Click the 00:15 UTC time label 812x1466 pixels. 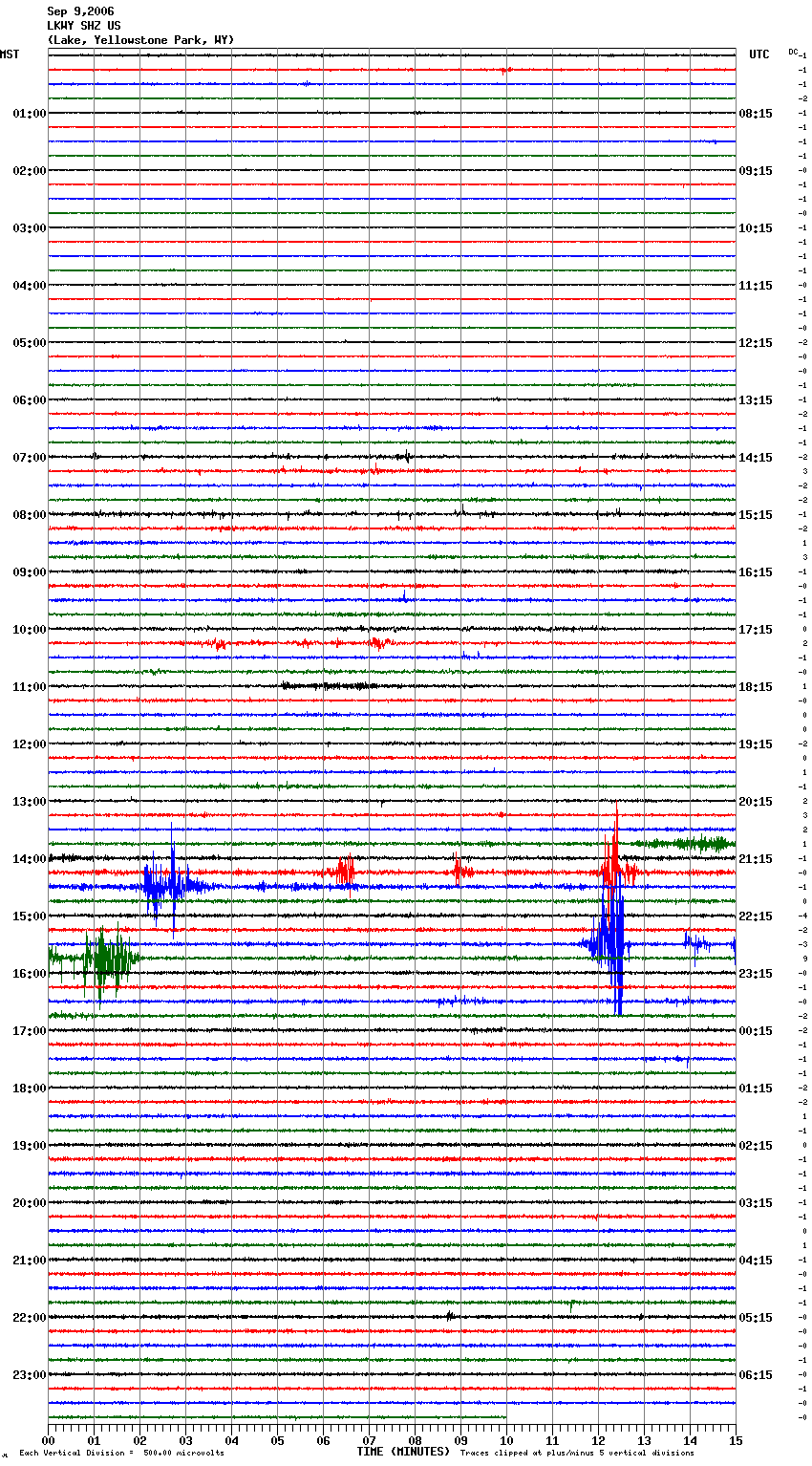point(756,1031)
